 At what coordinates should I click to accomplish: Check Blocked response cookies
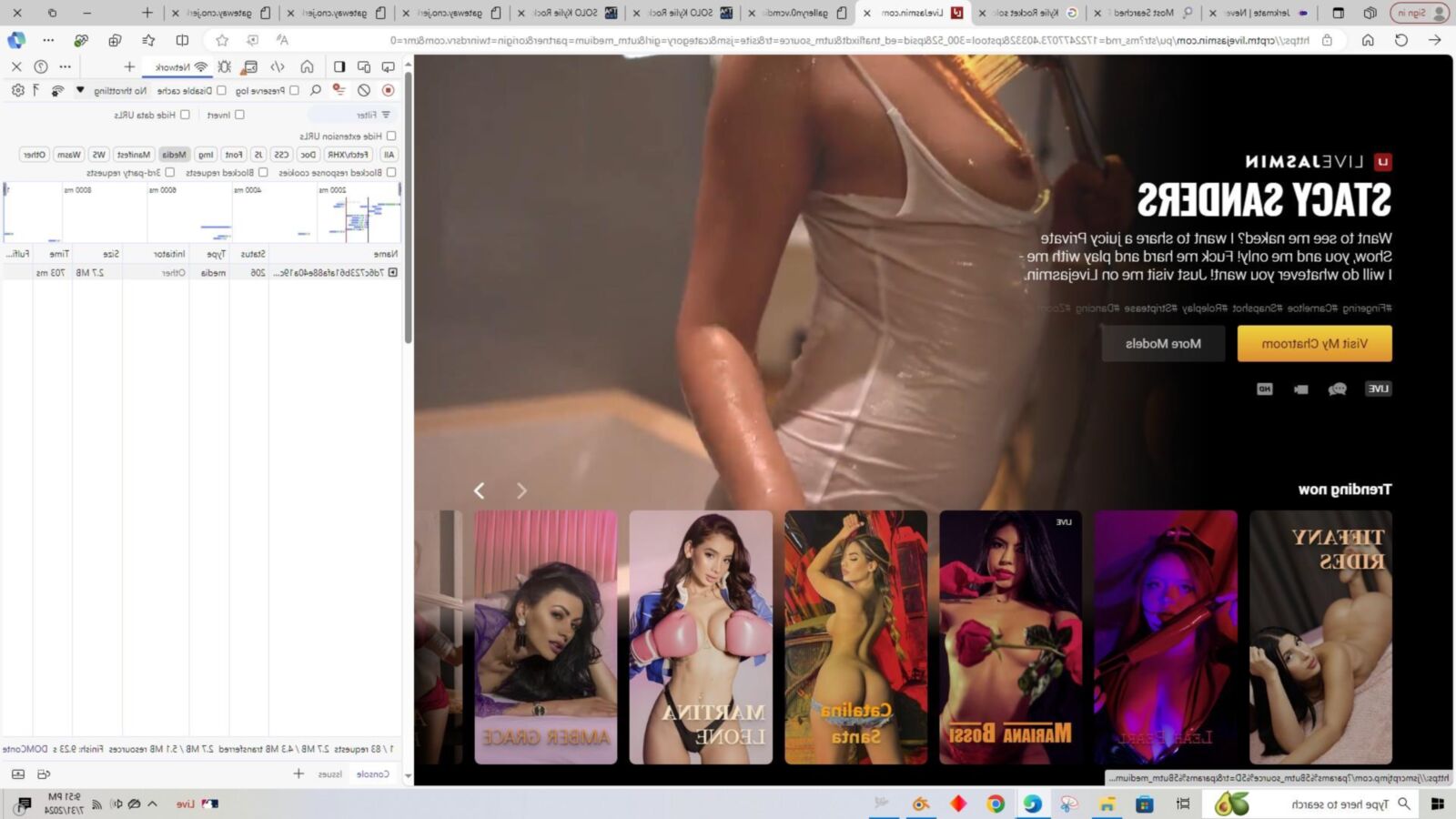click(x=391, y=172)
